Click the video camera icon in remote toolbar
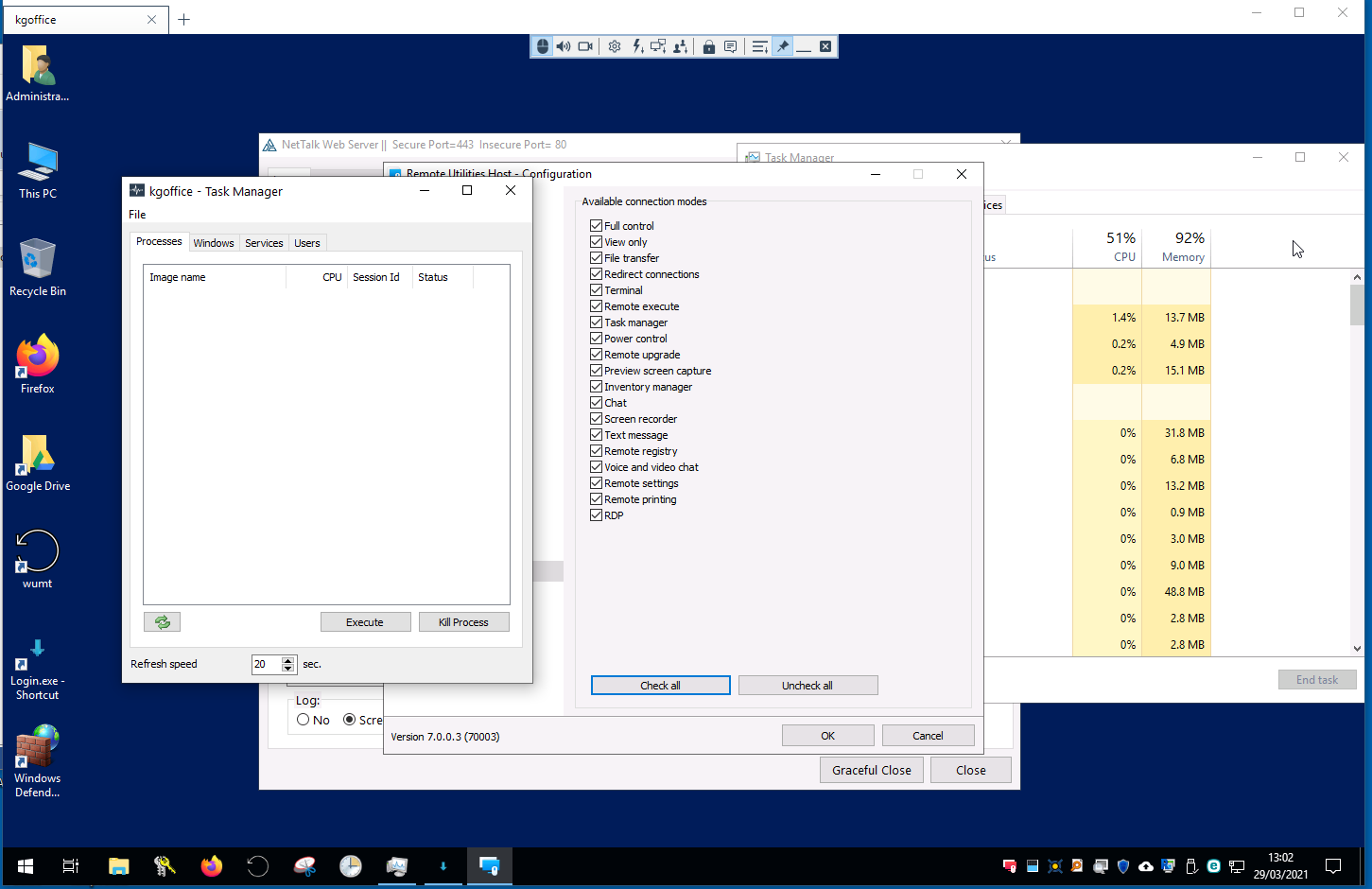 coord(585,46)
